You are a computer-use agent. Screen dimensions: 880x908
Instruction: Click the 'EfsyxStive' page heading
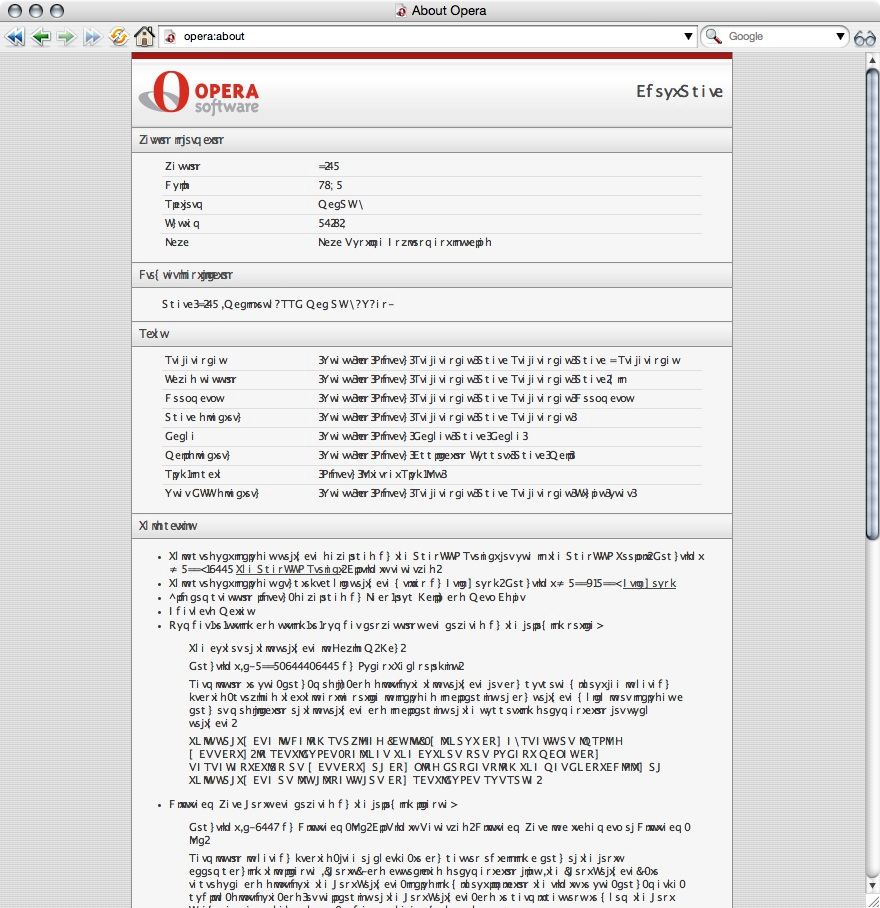point(679,91)
